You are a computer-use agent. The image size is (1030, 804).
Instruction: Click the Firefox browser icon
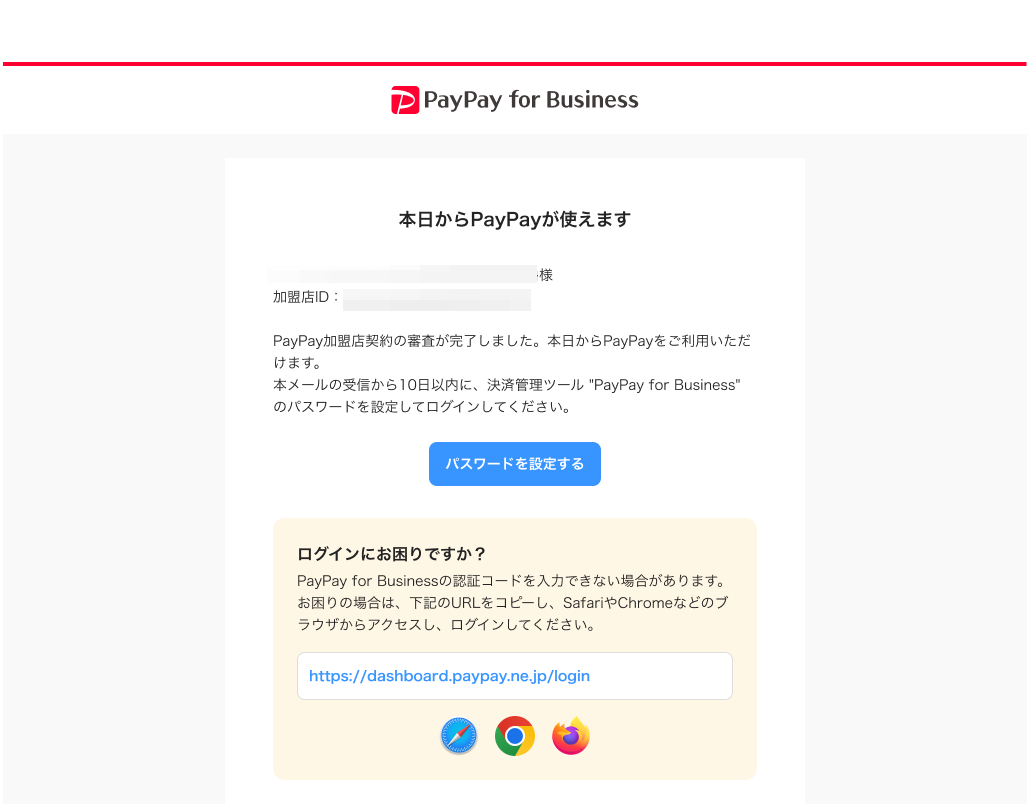coord(571,736)
